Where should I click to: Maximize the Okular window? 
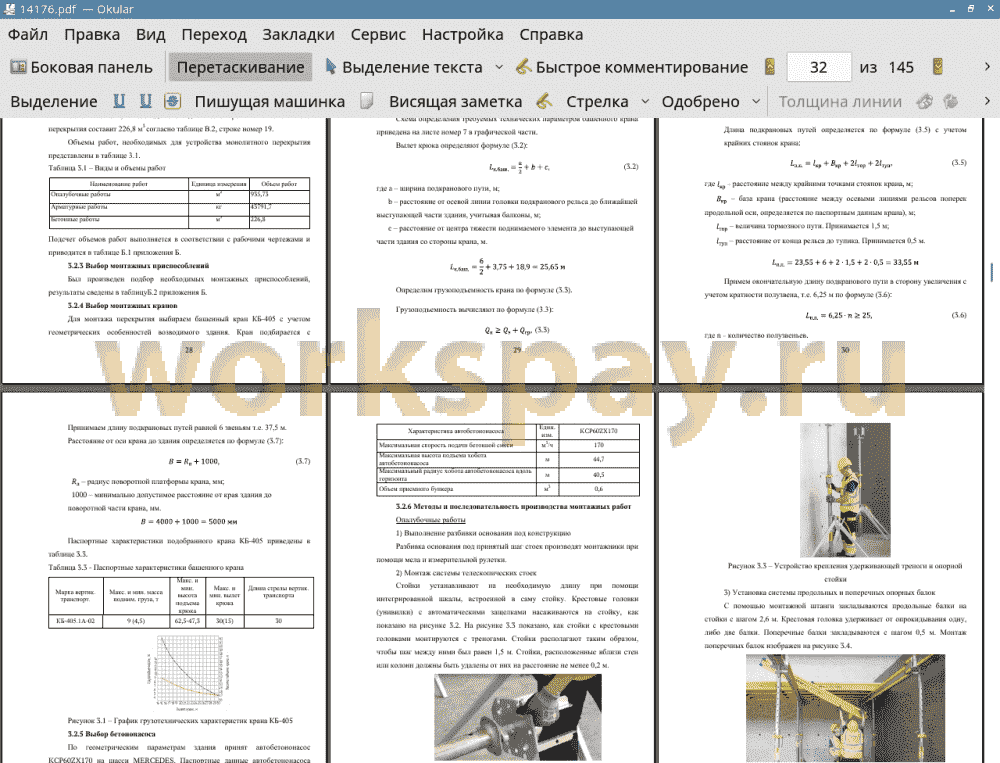[x=971, y=9]
